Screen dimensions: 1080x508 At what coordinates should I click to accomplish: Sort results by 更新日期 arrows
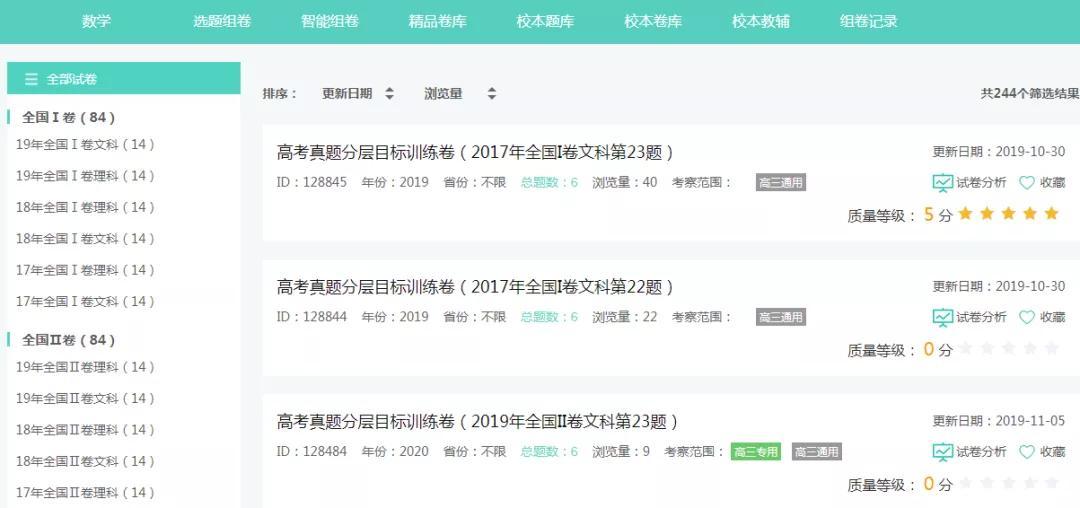pos(389,94)
